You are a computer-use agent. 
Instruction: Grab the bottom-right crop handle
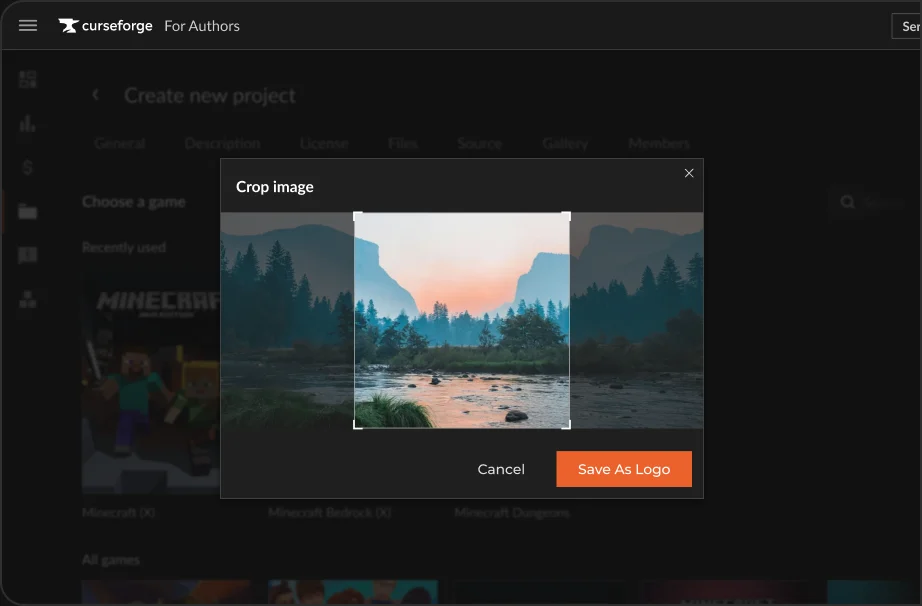tap(566, 425)
